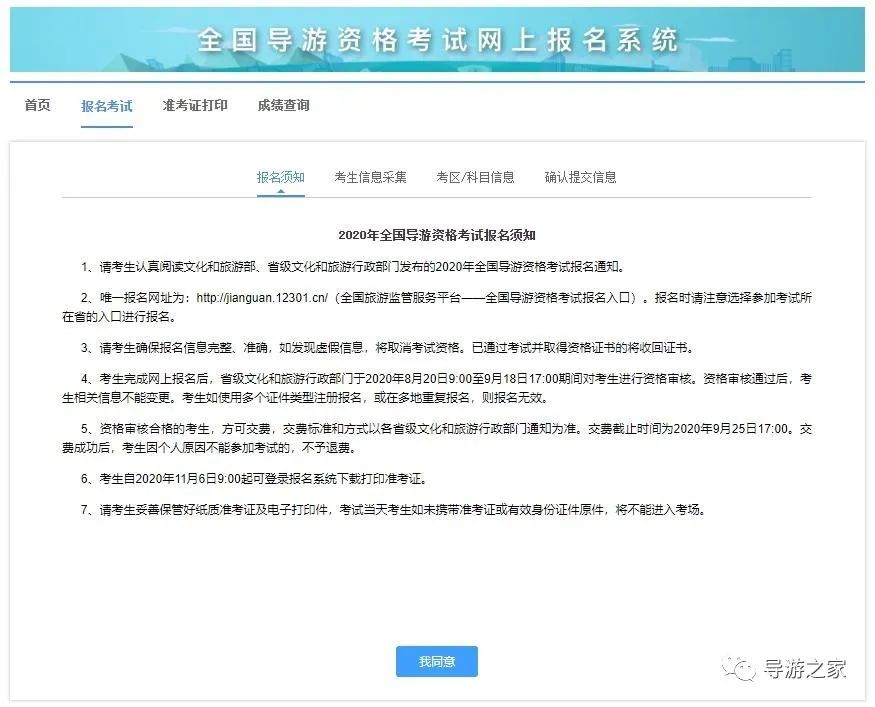Viewport: 875px width, 707px height.
Task: Switch to the 成绩查询 tab
Action: pyautogui.click(x=283, y=105)
